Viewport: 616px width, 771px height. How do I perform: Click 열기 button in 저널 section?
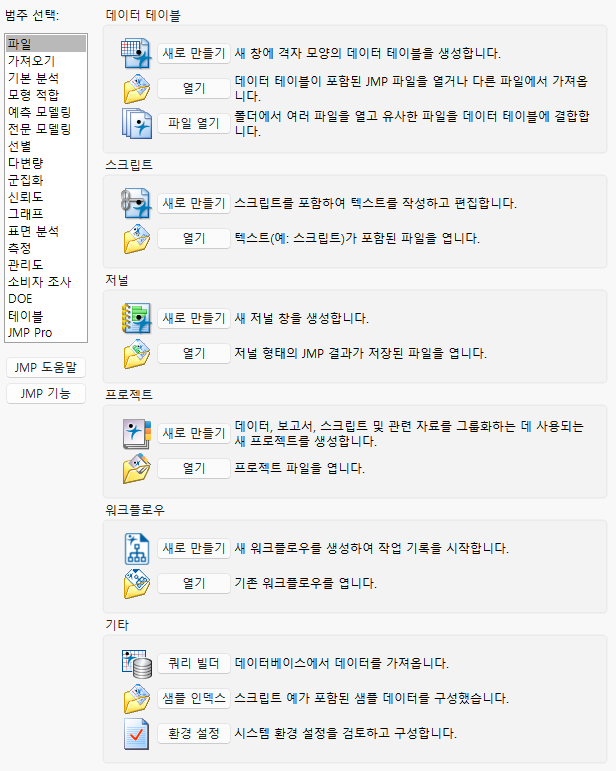194,354
